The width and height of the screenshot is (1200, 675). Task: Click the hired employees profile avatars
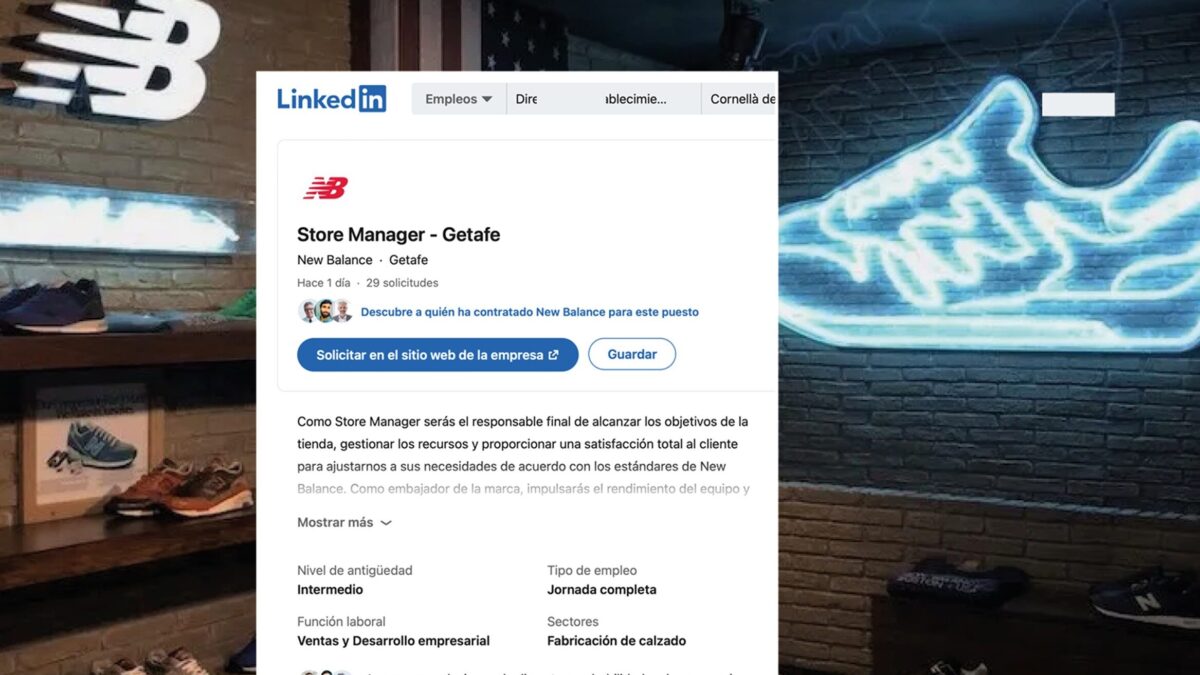tap(325, 311)
